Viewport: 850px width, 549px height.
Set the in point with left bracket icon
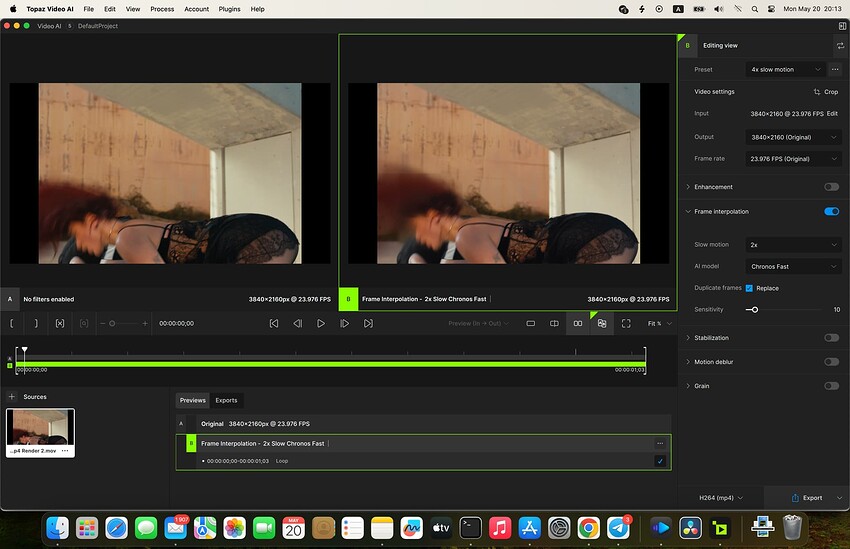pyautogui.click(x=12, y=324)
